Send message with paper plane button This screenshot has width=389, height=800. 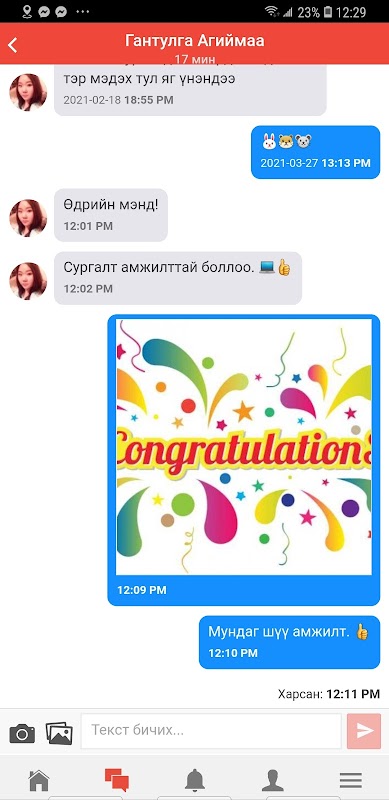coord(364,731)
